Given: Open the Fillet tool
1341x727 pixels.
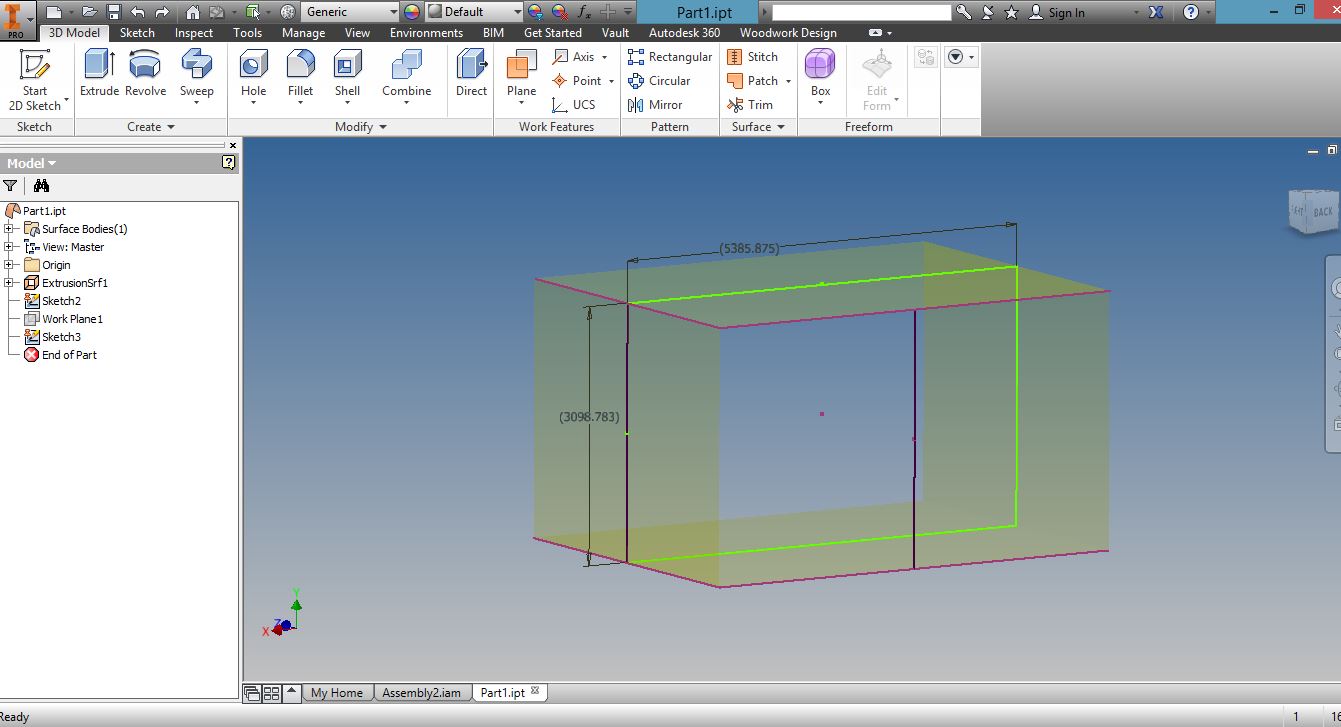Looking at the screenshot, I should pos(301,75).
